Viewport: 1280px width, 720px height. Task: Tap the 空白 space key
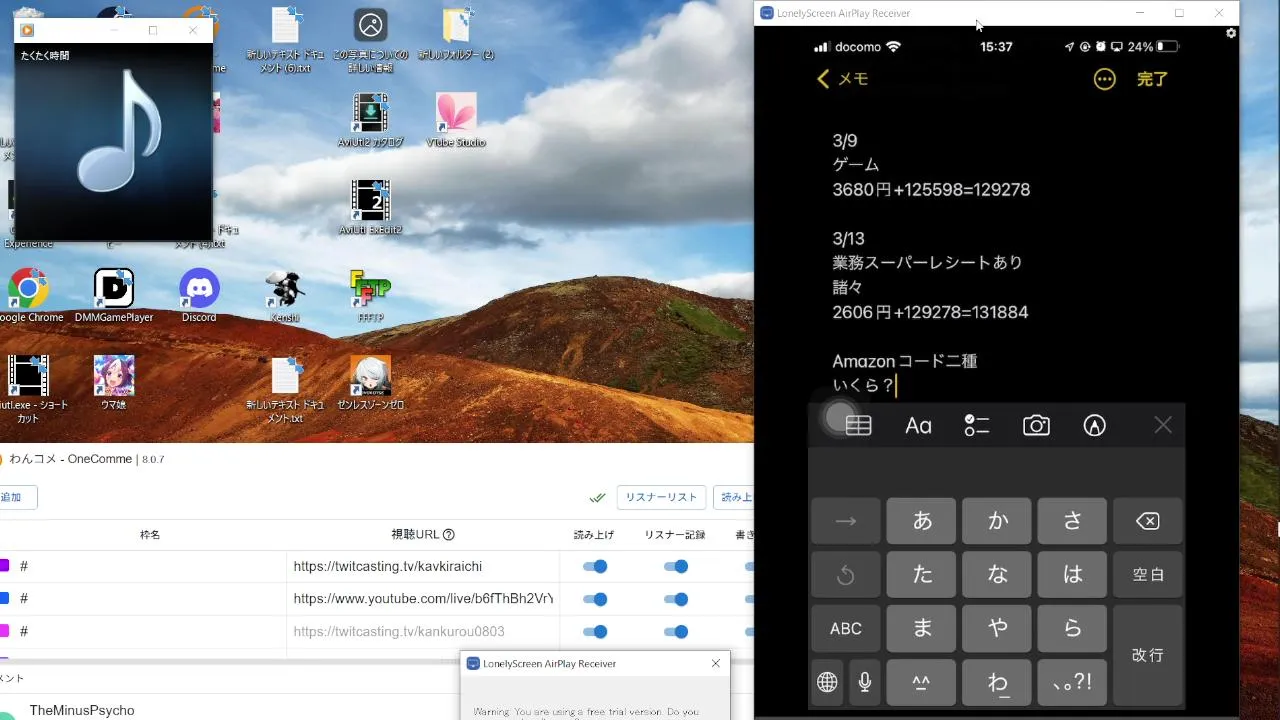1148,575
